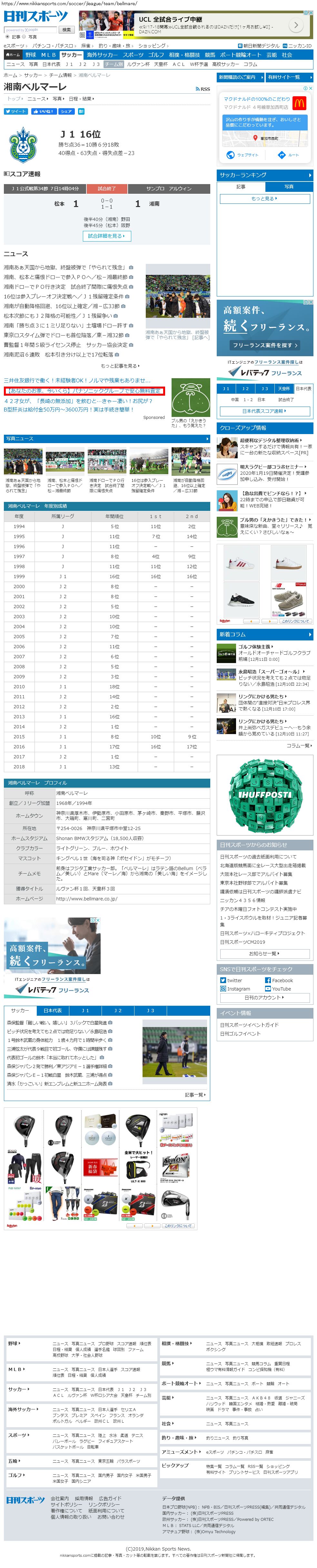Click the search text input field
Viewport: 317px width, 1568px height.
(x=30, y=29)
